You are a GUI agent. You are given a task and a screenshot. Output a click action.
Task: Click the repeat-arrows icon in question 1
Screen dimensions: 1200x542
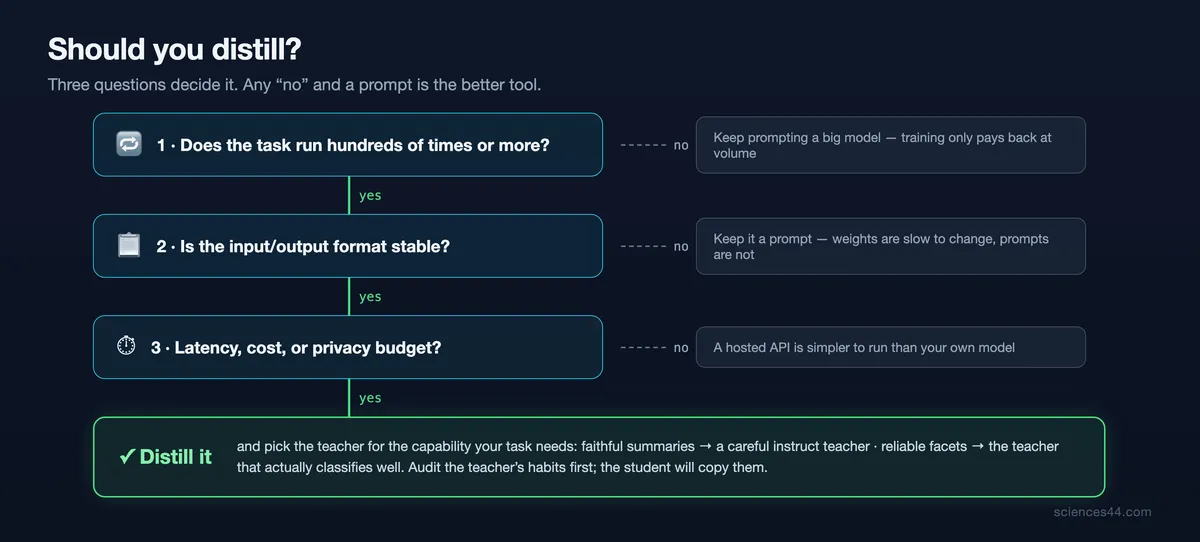(129, 145)
